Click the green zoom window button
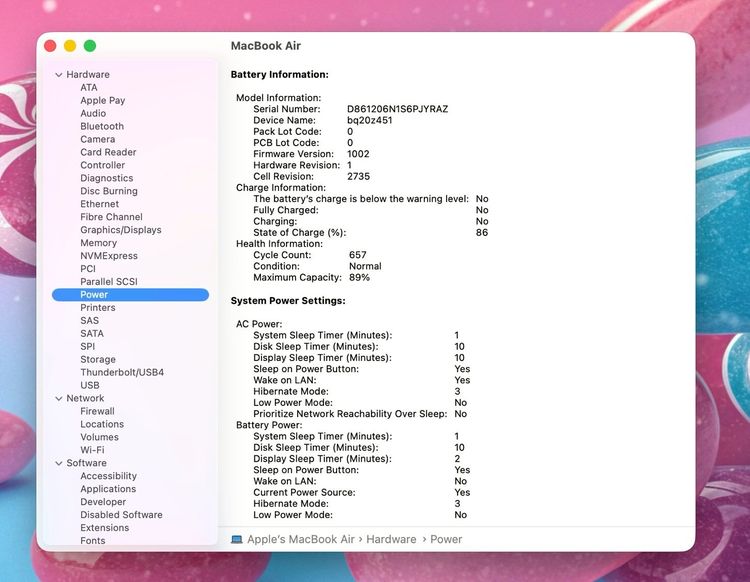The width and height of the screenshot is (750, 582). click(x=90, y=46)
